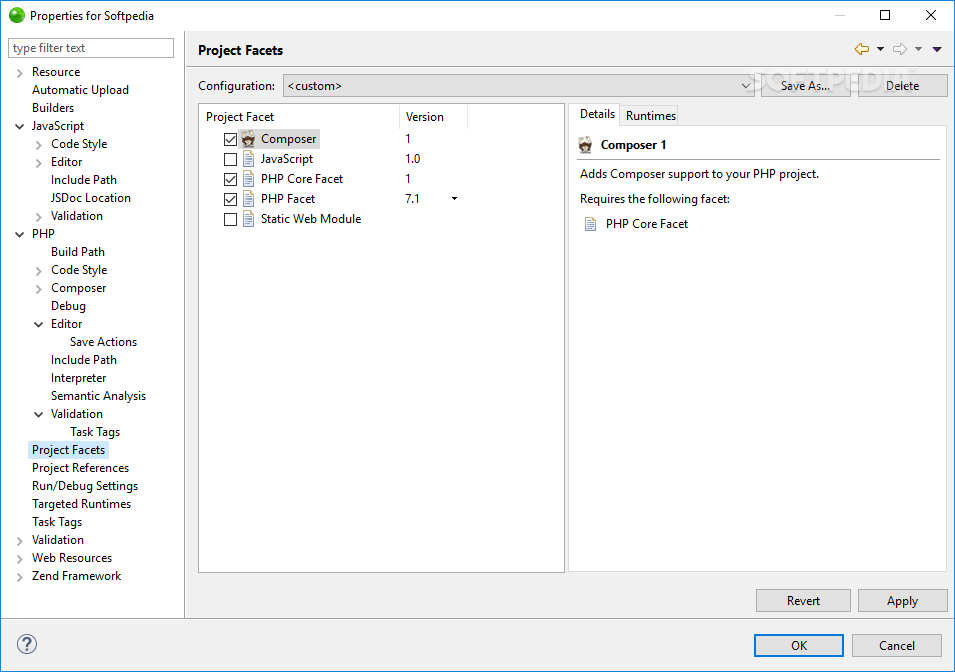The width and height of the screenshot is (955, 672).
Task: Select Save Actions under Editor
Action: (104, 342)
